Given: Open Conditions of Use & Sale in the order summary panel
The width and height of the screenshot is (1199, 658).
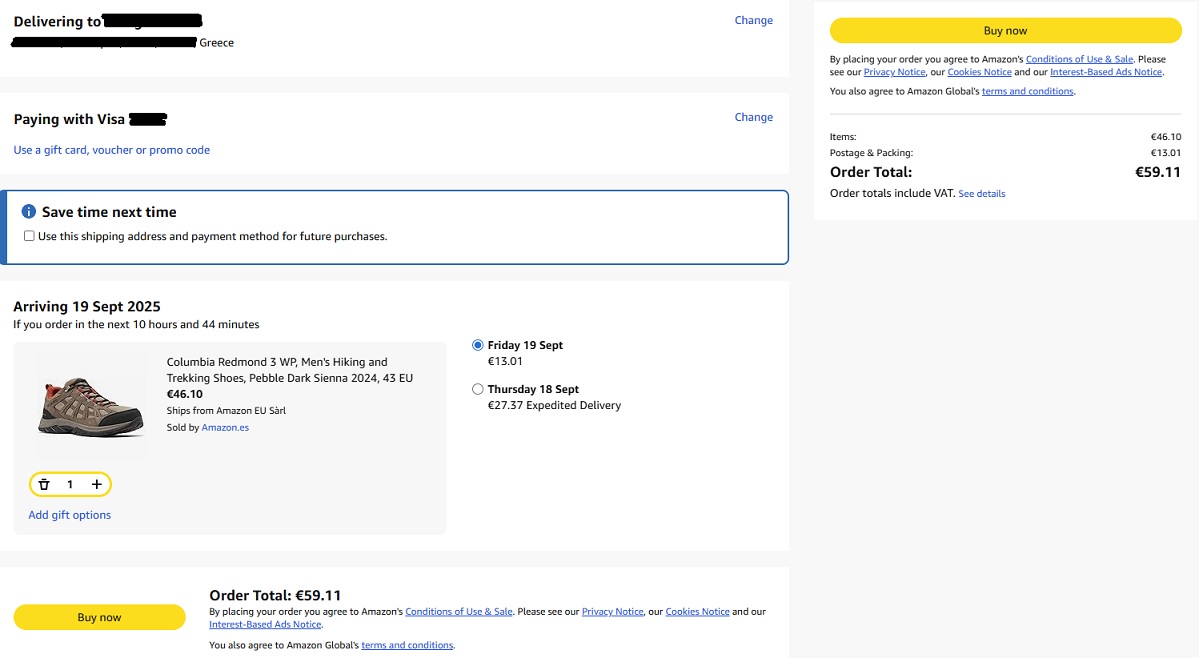Looking at the screenshot, I should coord(1079,60).
